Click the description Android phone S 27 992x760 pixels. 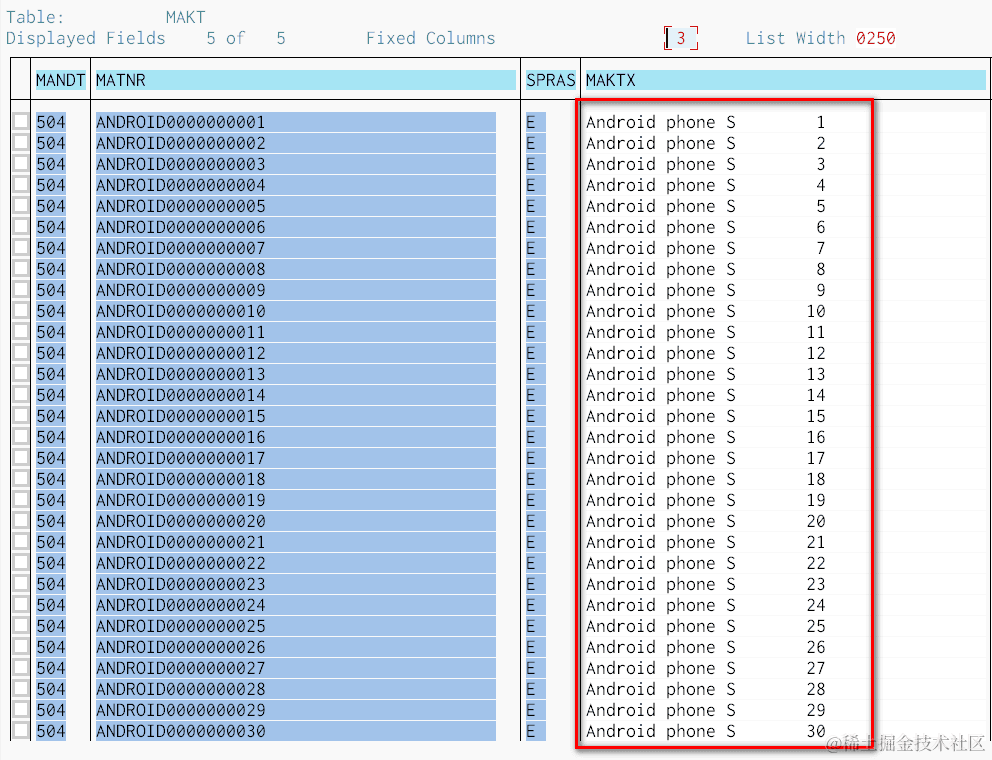(x=705, y=668)
